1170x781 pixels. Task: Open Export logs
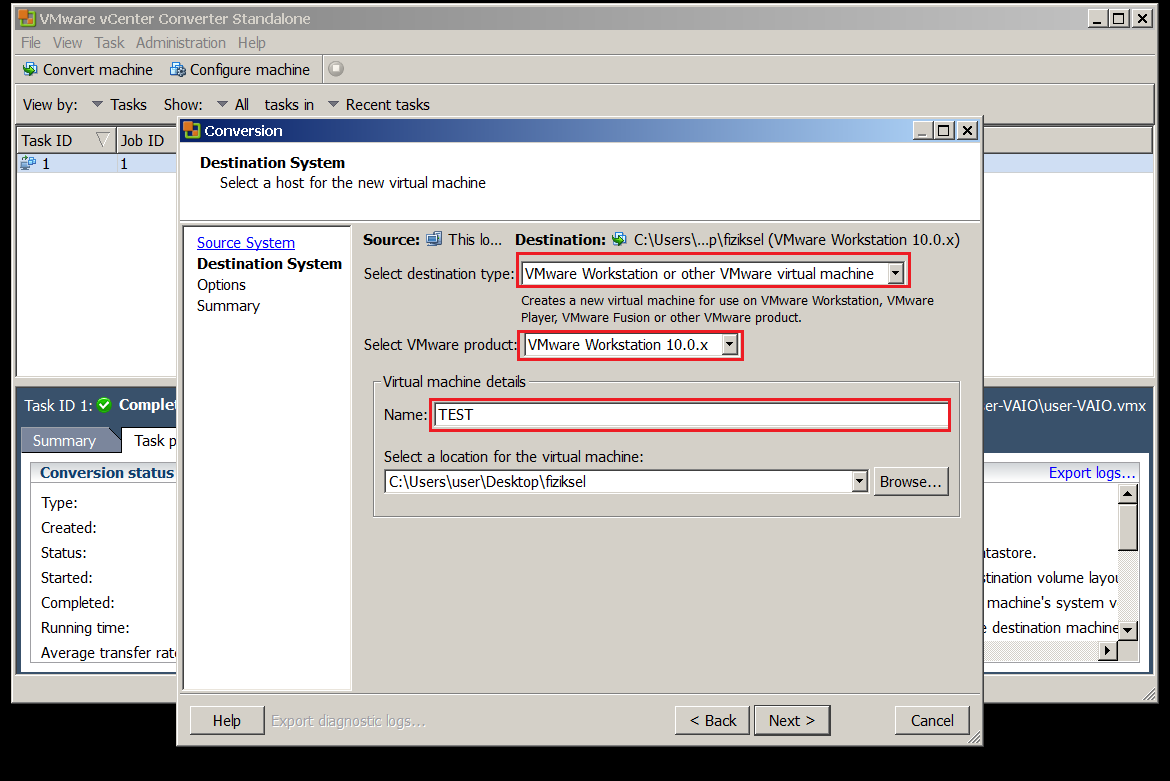[1091, 472]
